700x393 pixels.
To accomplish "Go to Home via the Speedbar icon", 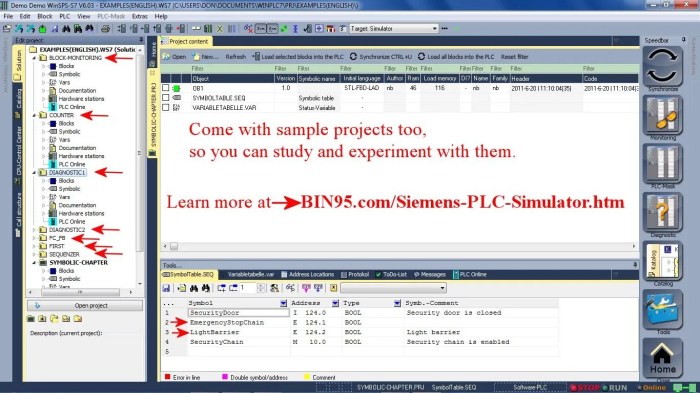I will [662, 359].
